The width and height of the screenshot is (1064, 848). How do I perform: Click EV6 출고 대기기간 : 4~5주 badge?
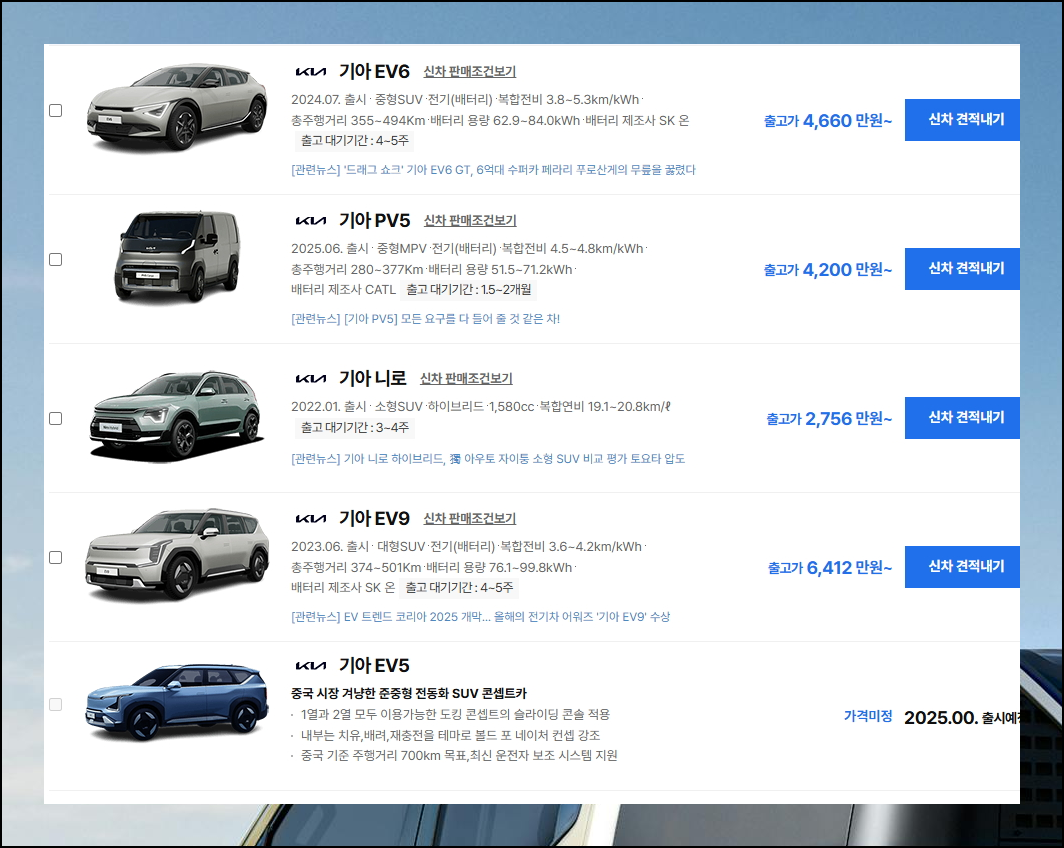point(355,140)
